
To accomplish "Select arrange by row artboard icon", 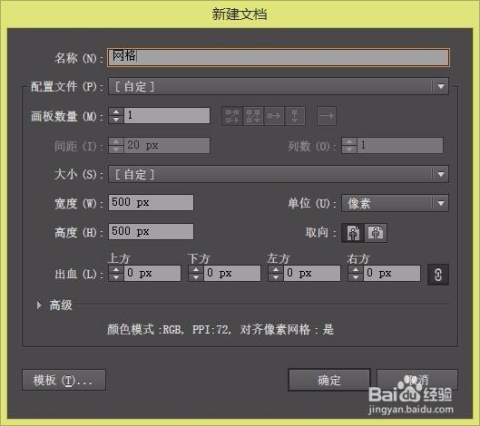I will [274, 116].
